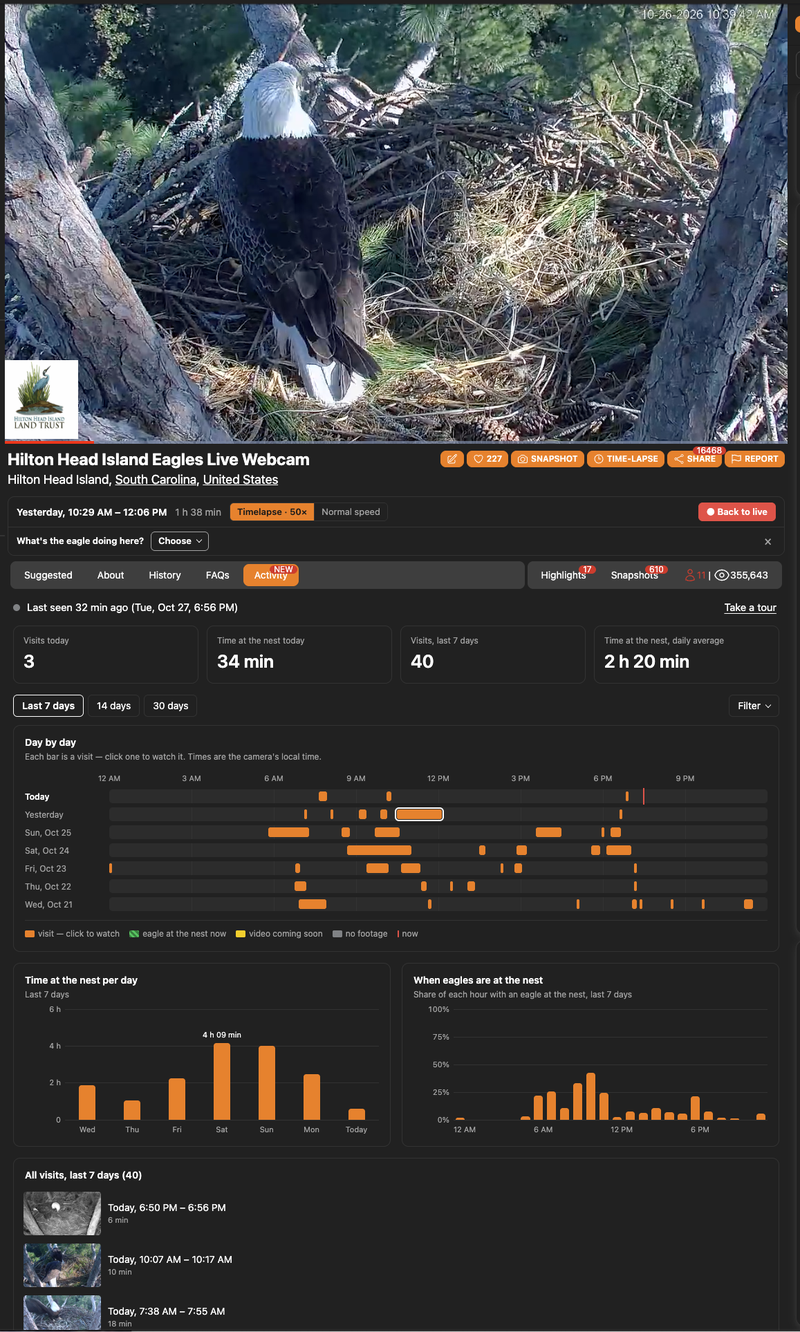The image size is (800, 1332).
Task: Click the video progress bar under the player
Action: click(x=396, y=442)
